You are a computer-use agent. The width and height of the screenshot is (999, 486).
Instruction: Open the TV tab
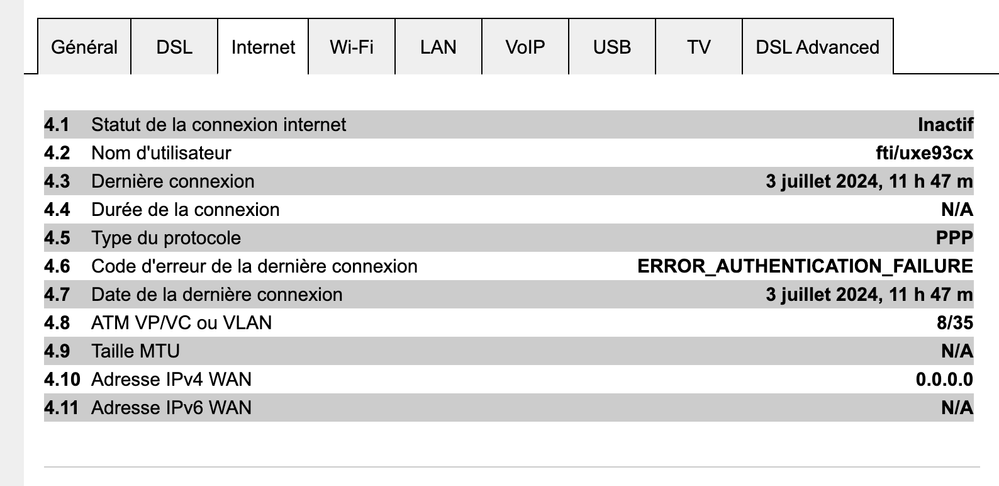[699, 47]
